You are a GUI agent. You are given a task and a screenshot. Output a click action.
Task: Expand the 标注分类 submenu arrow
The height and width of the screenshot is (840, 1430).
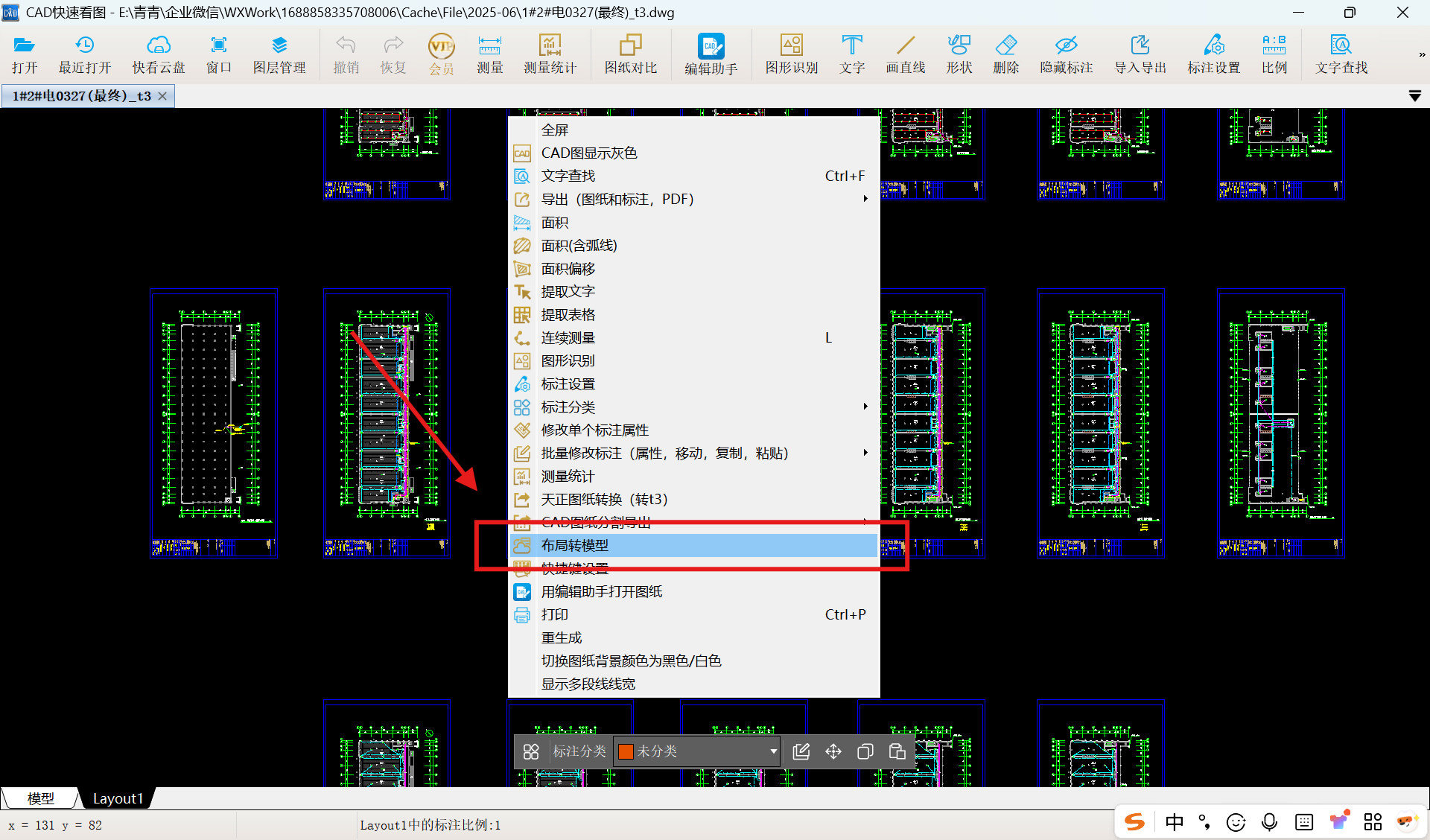pos(865,407)
